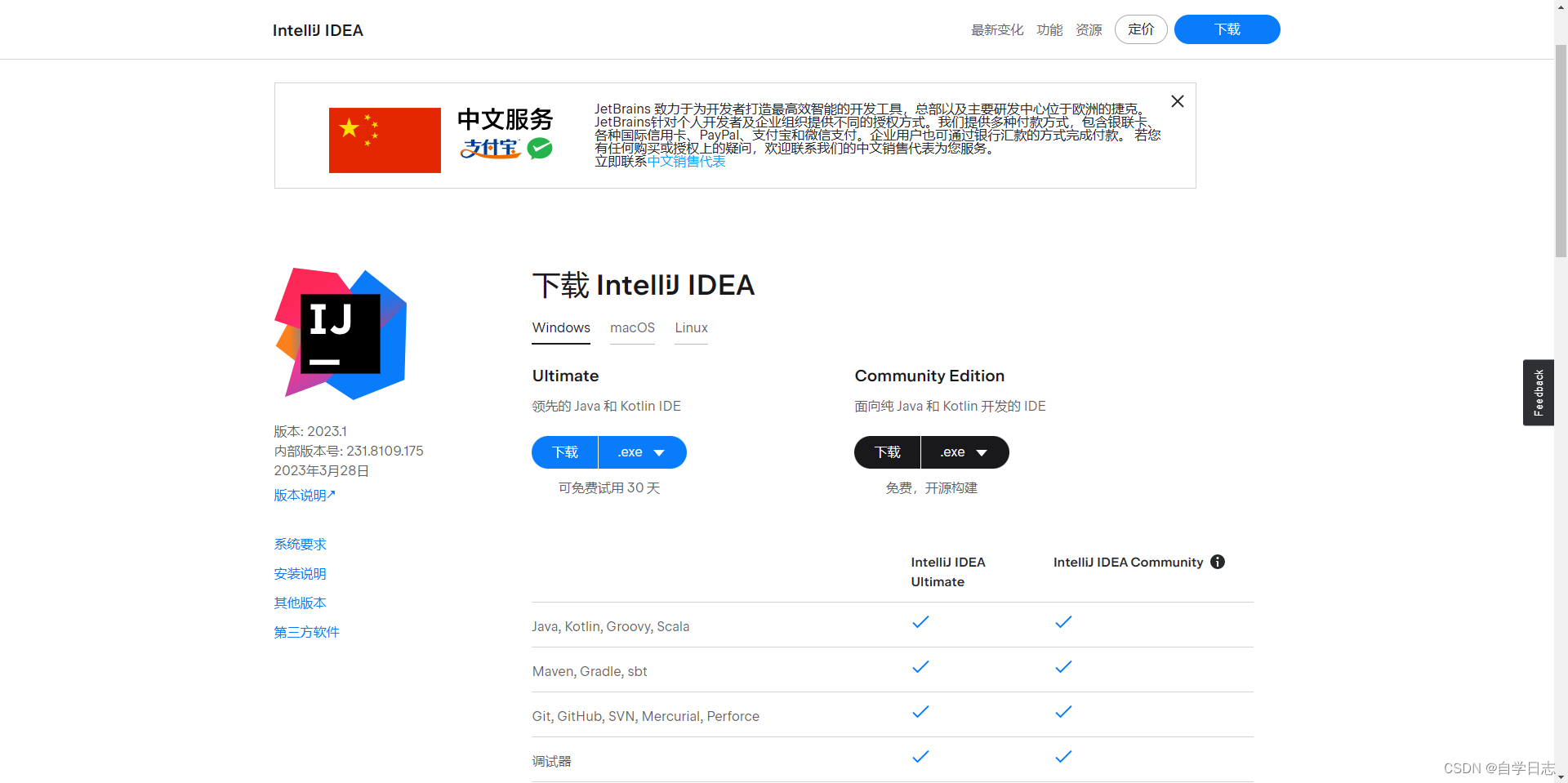Image resolution: width=1568 pixels, height=783 pixels.
Task: Open the .exe format dropdown for Ultimate
Action: (643, 452)
